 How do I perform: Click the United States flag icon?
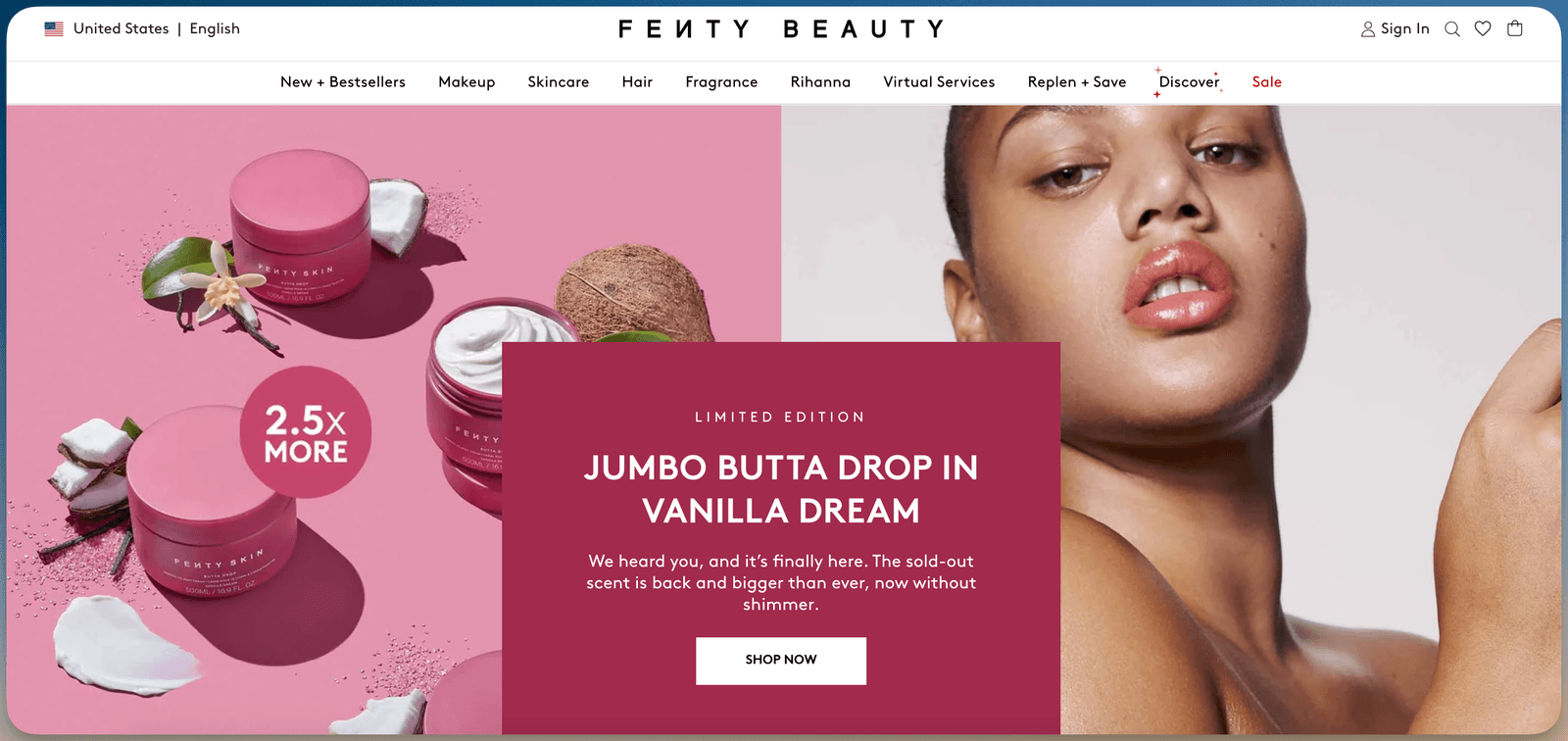coord(54,28)
